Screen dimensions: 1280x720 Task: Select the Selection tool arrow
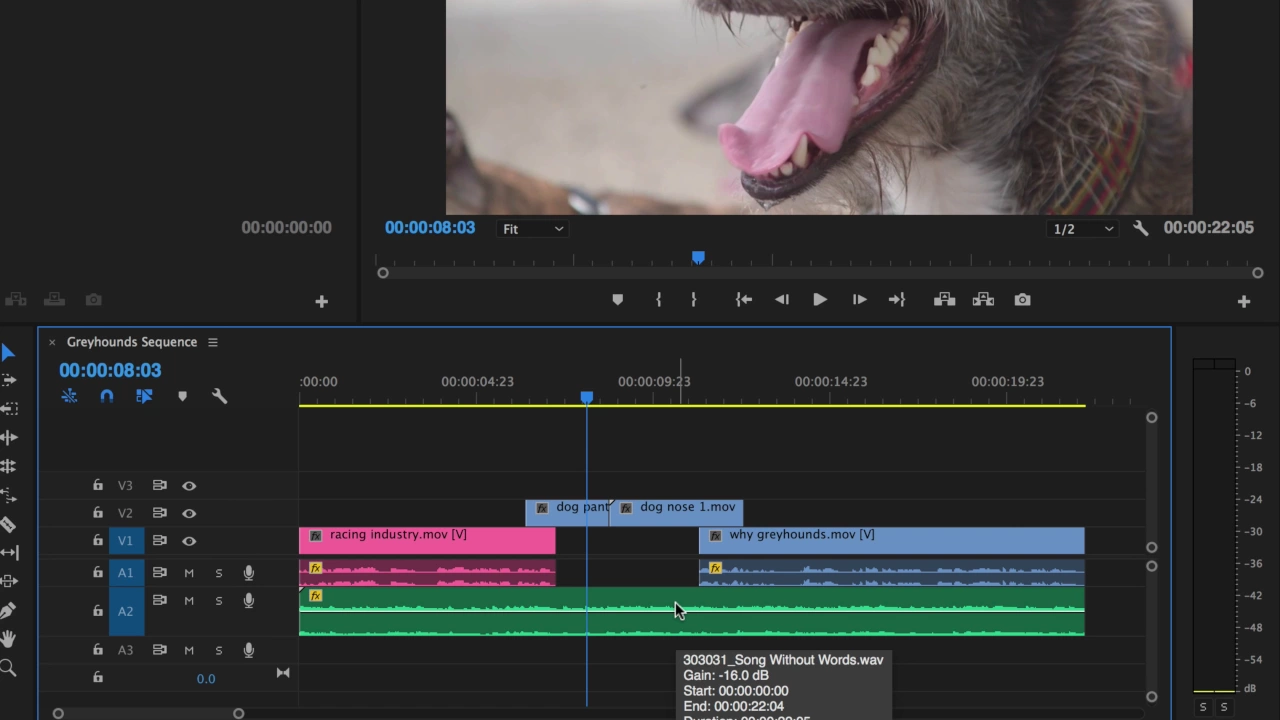coord(8,352)
